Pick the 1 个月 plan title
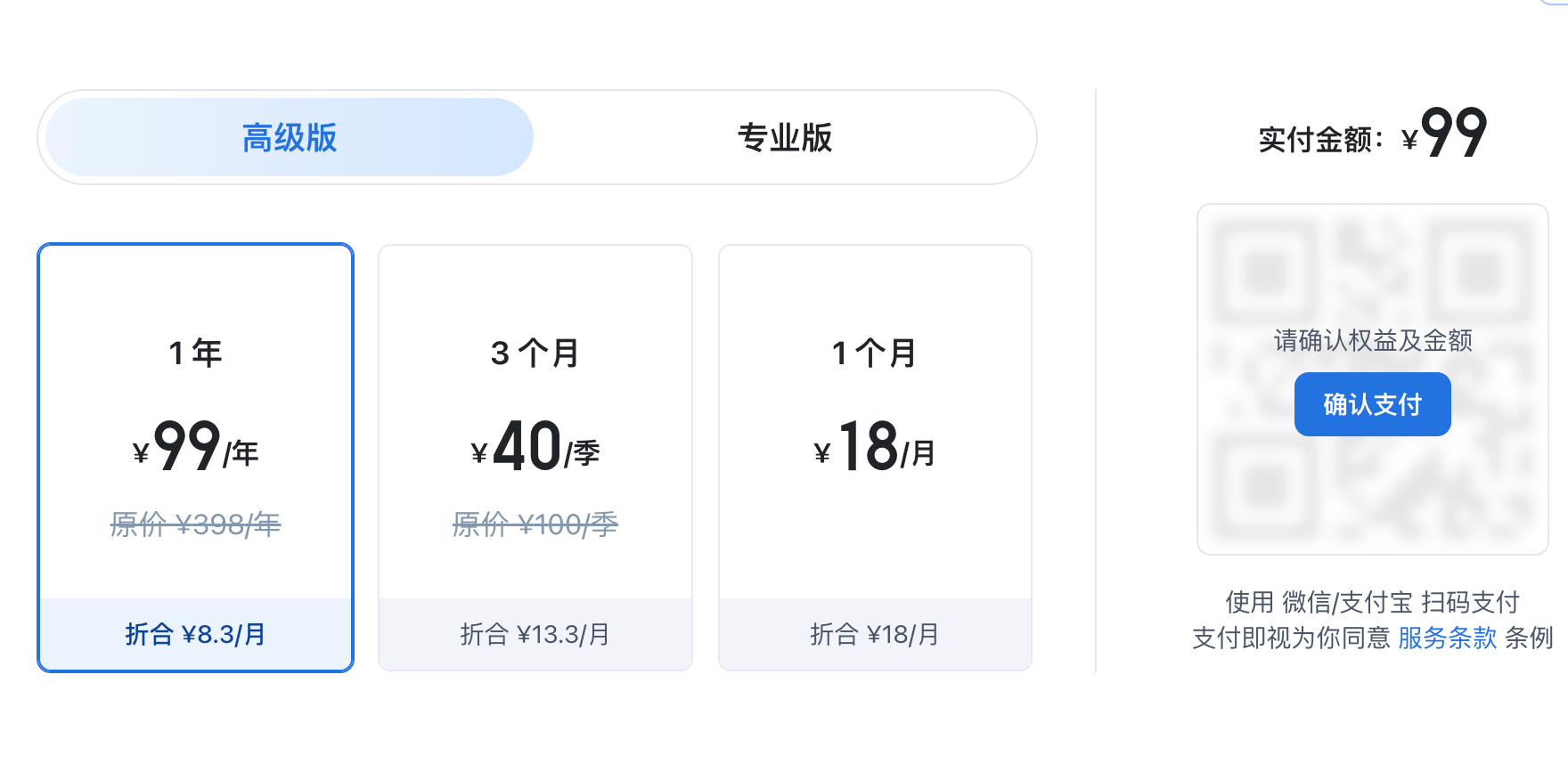 tap(875, 354)
